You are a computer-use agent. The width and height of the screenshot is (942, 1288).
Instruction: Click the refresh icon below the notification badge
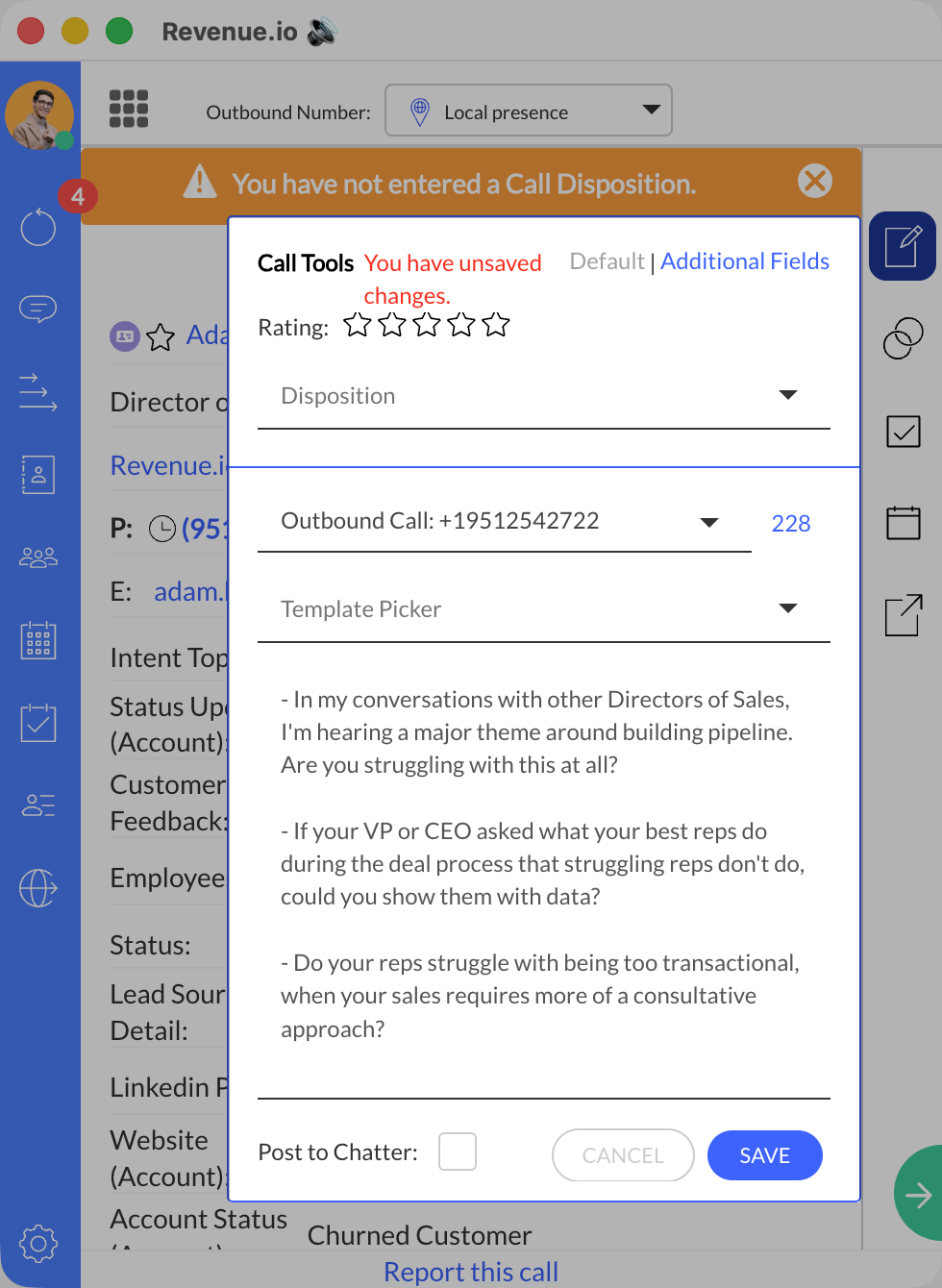coord(37,227)
